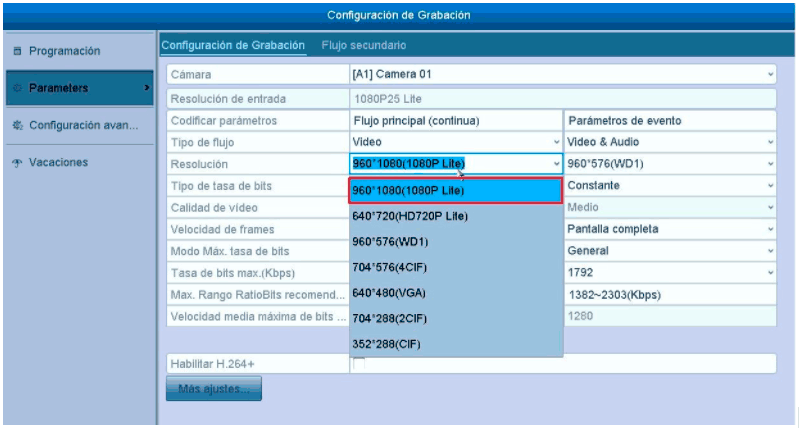This screenshot has width=799, height=428.
Task: Expand the Constante bit rate type dropdown
Action: pyautogui.click(x=770, y=186)
